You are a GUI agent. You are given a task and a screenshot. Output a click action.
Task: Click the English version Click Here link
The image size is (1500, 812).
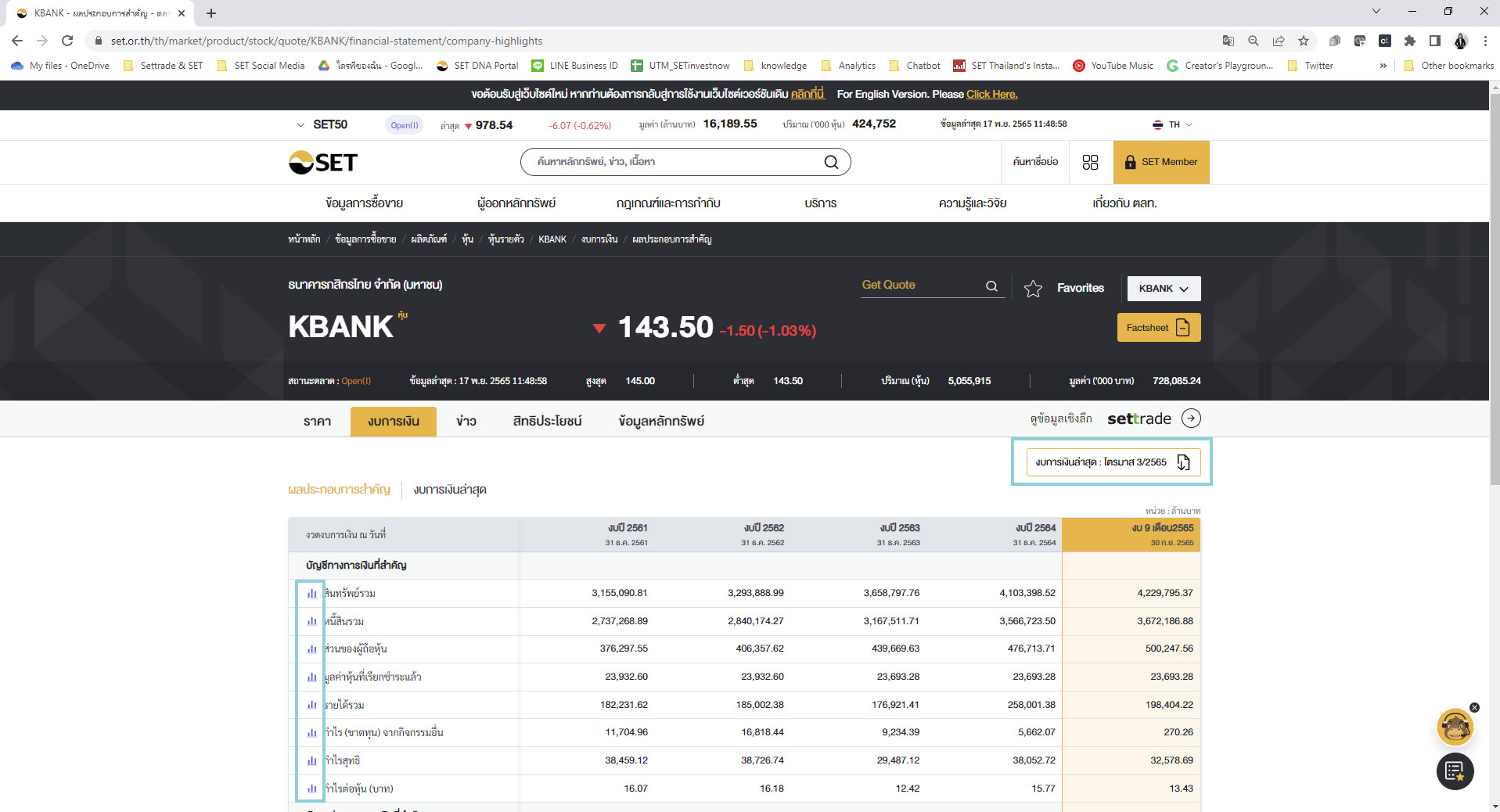click(991, 95)
